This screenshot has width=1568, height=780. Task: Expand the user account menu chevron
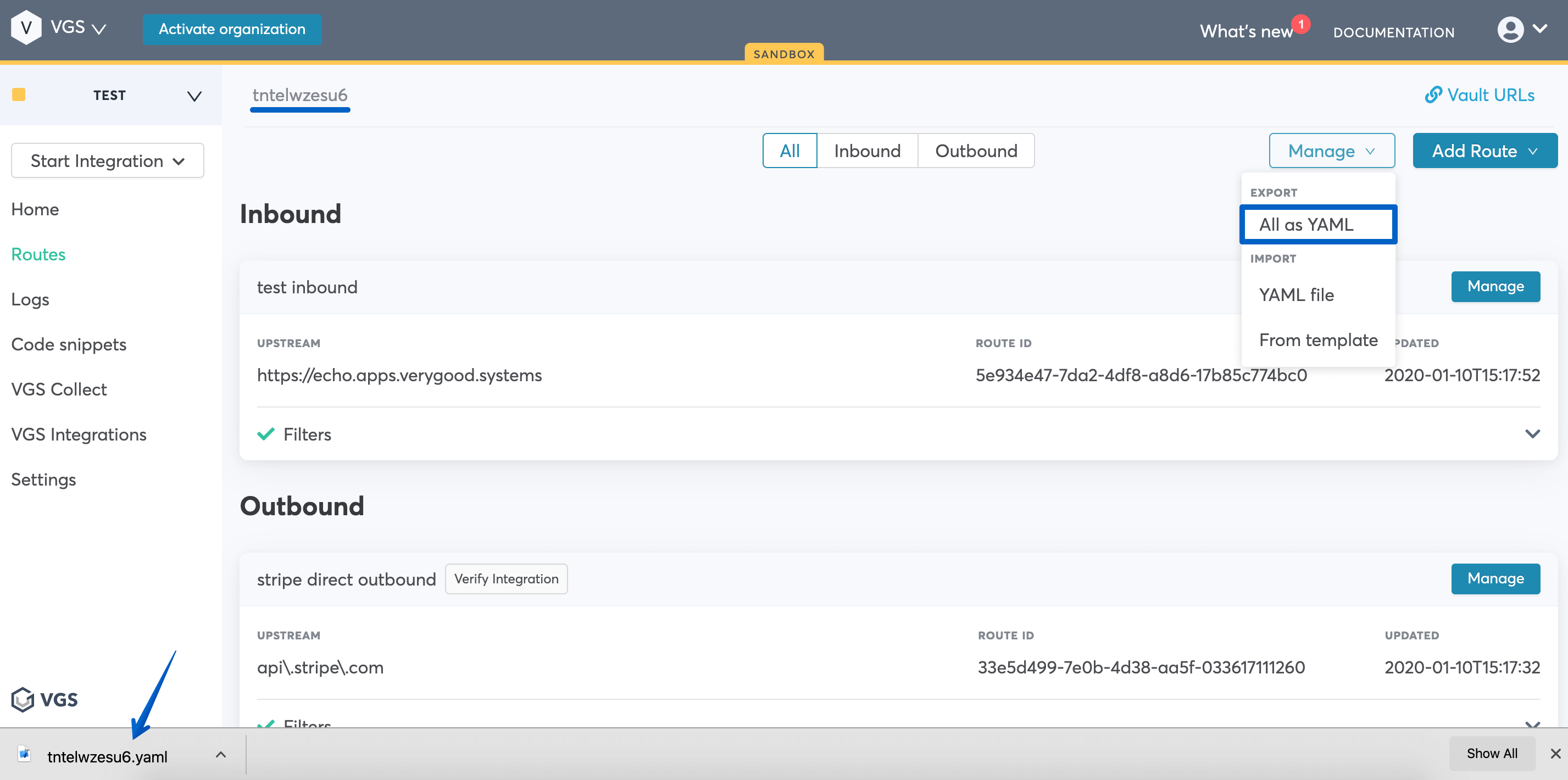pyautogui.click(x=1540, y=29)
